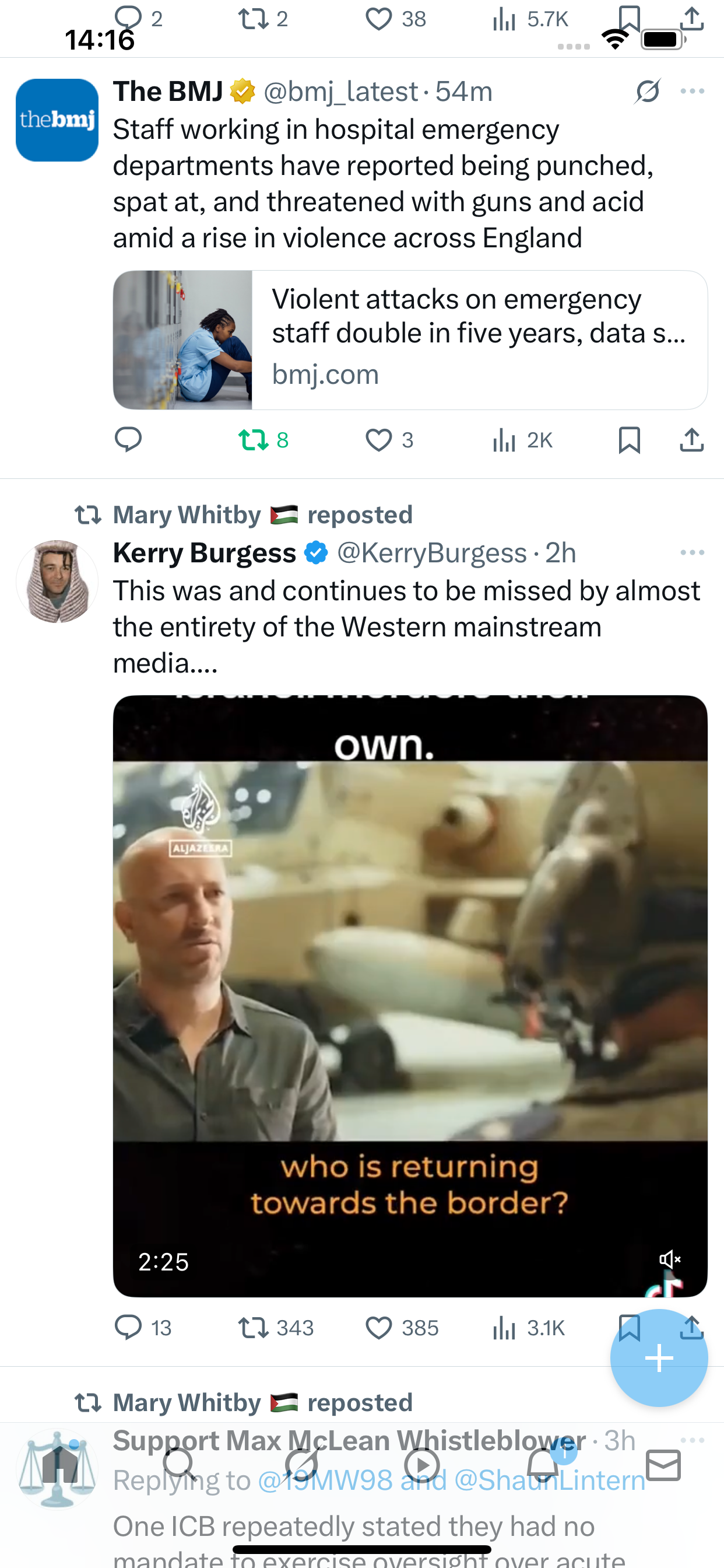Open Grok icon on The BMJ post

pyautogui.click(x=647, y=92)
